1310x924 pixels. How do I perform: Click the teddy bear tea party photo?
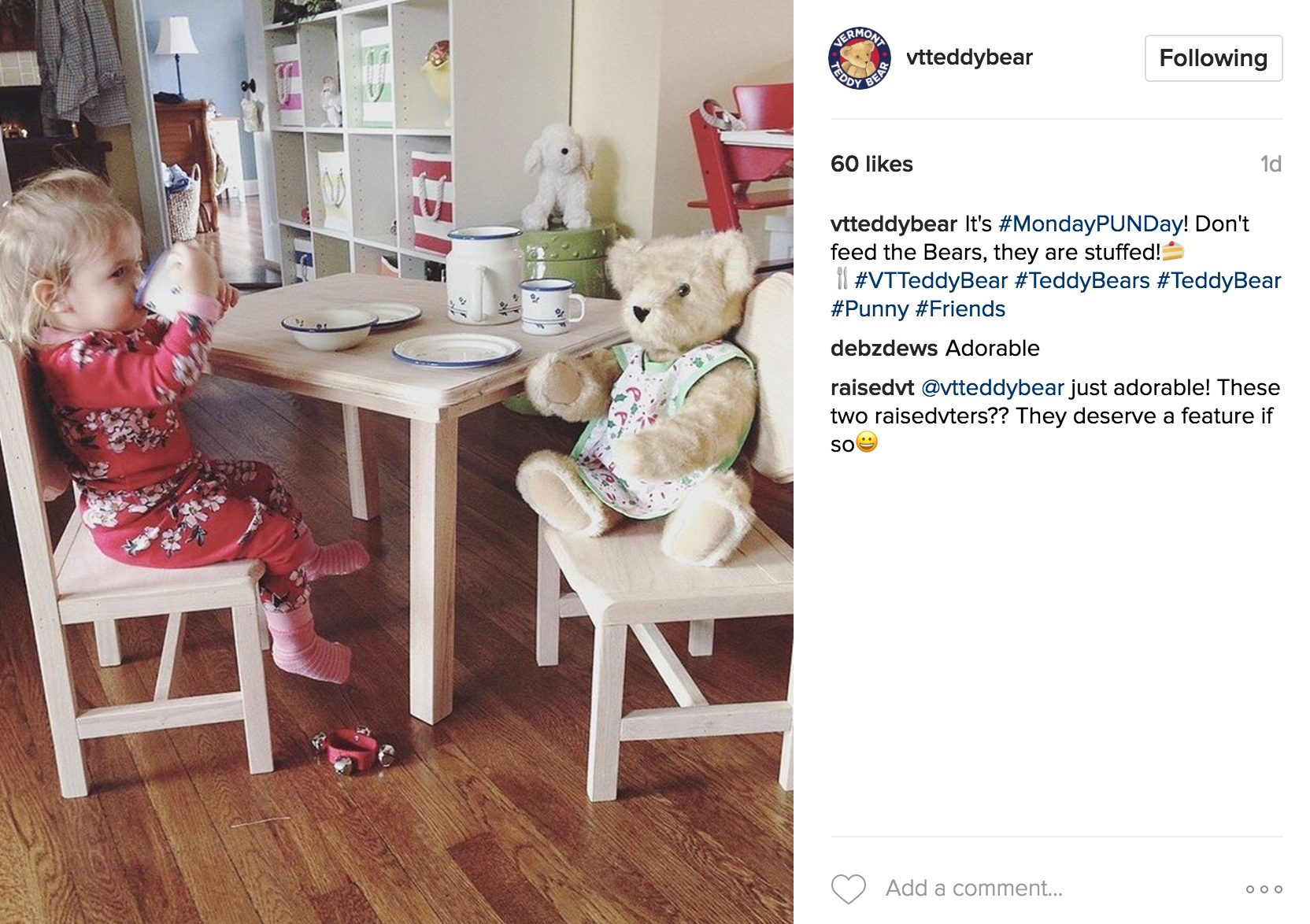tap(397, 462)
